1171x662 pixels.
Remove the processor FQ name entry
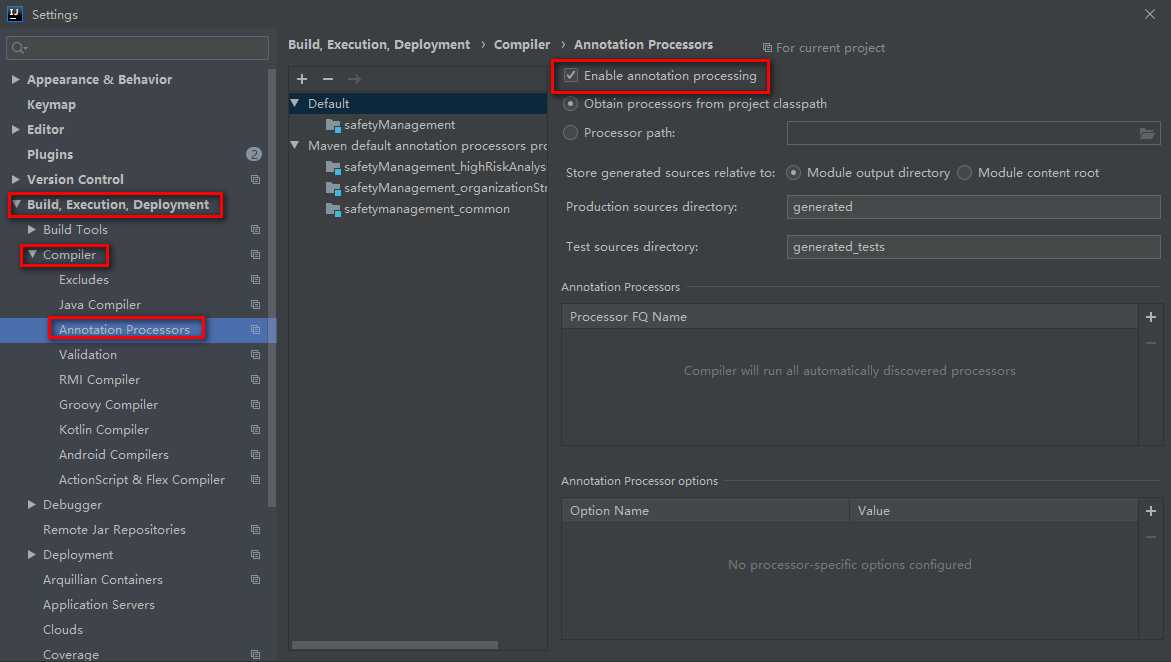(1151, 343)
